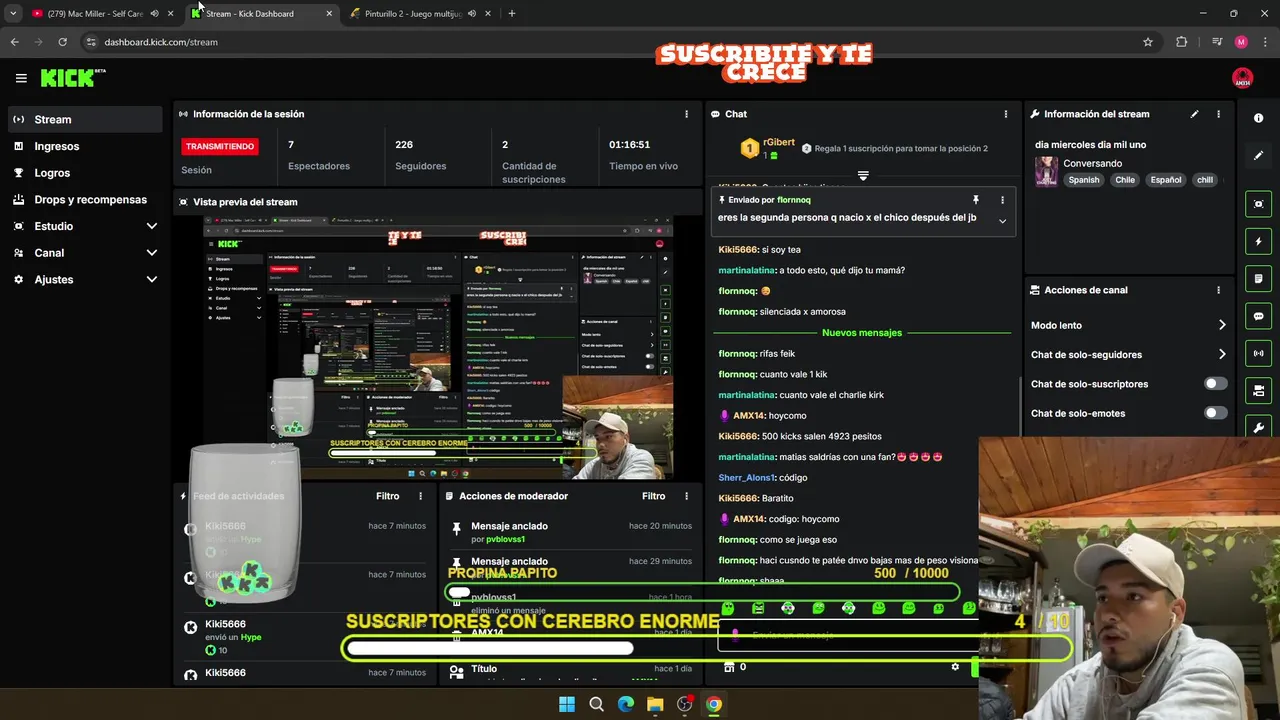1280x720 pixels.
Task: Open Información del stream options menu
Action: (1218, 114)
